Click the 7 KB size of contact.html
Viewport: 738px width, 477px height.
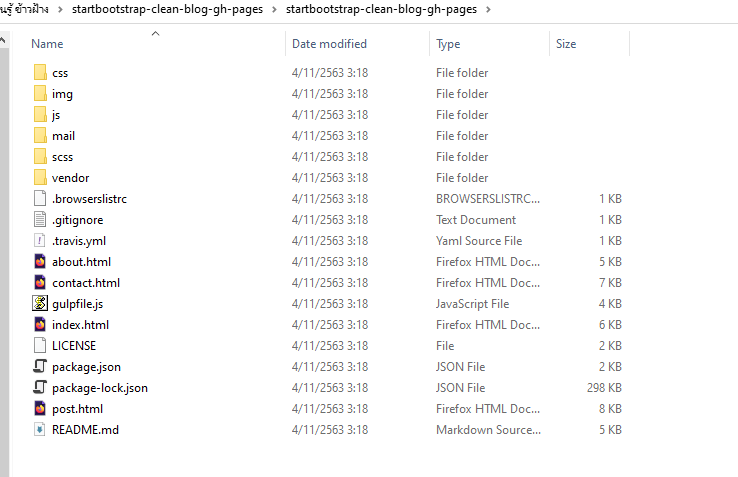coord(610,283)
